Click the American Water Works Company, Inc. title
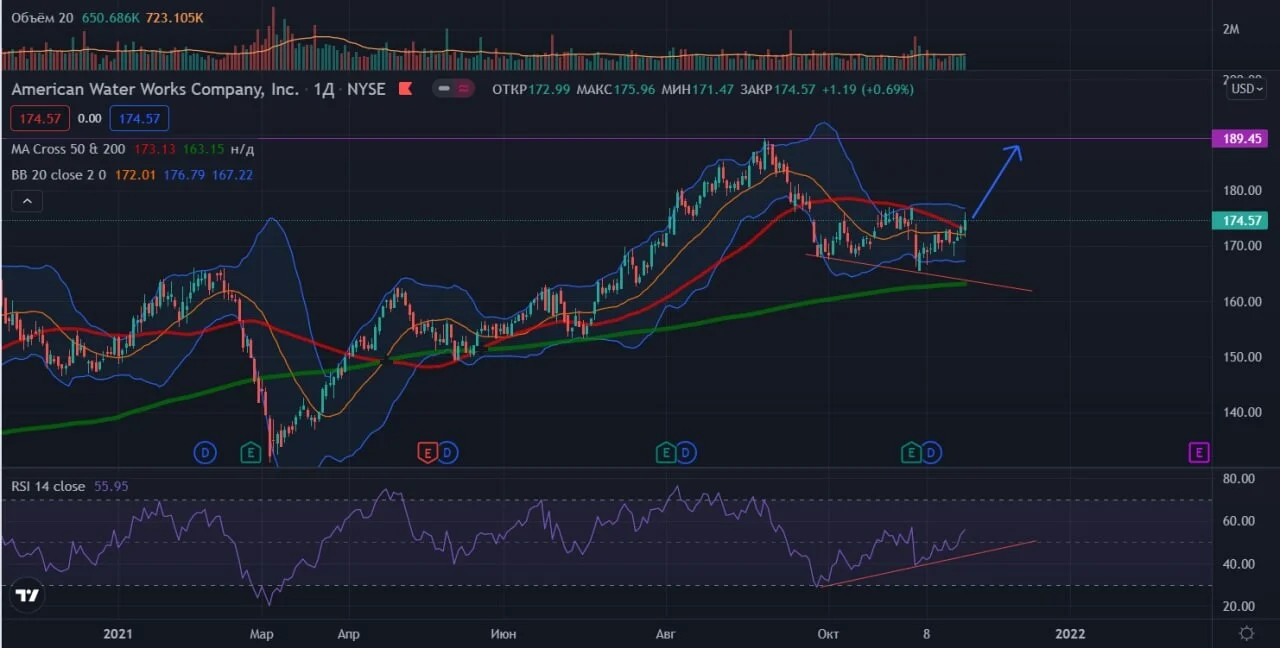The image size is (1280, 648). point(155,89)
